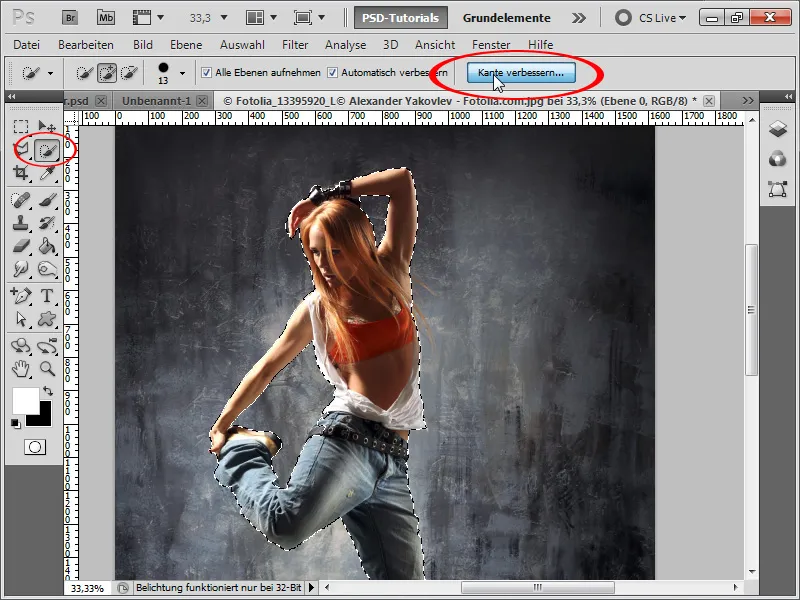
Task: Click the 'Kante verbessern...' button
Action: point(521,72)
